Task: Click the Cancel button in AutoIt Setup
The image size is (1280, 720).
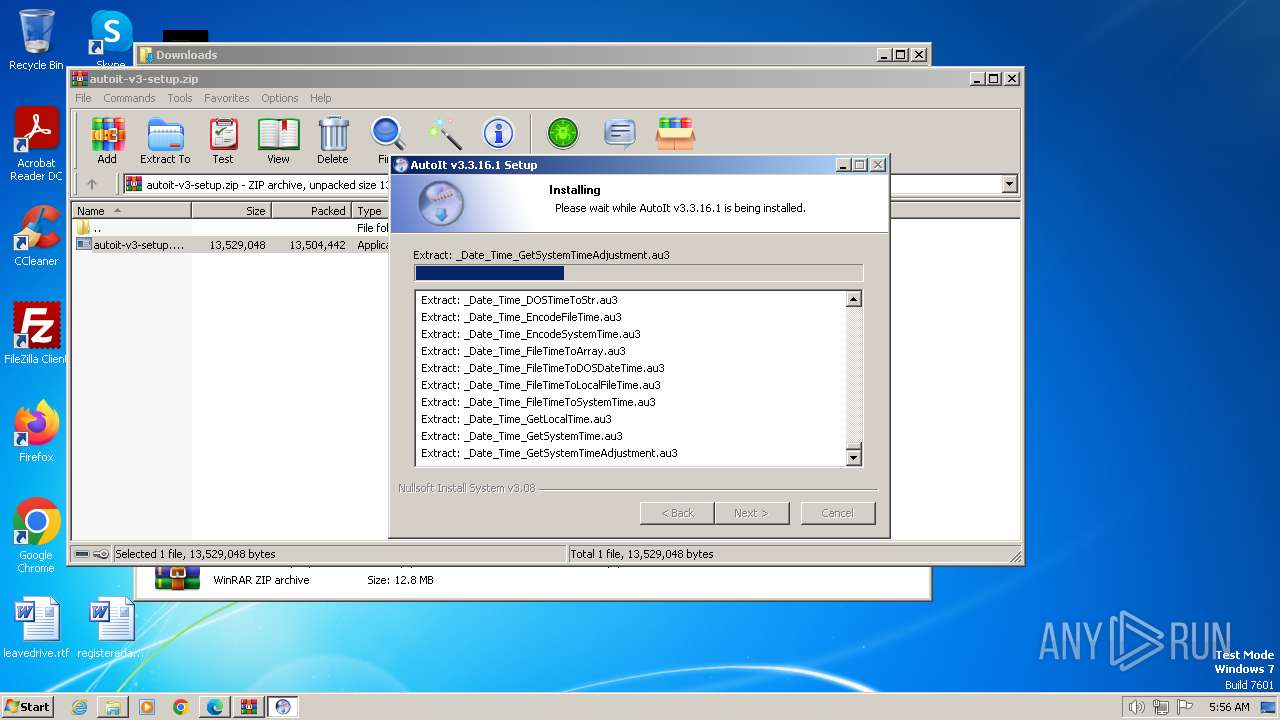Action: tap(837, 513)
